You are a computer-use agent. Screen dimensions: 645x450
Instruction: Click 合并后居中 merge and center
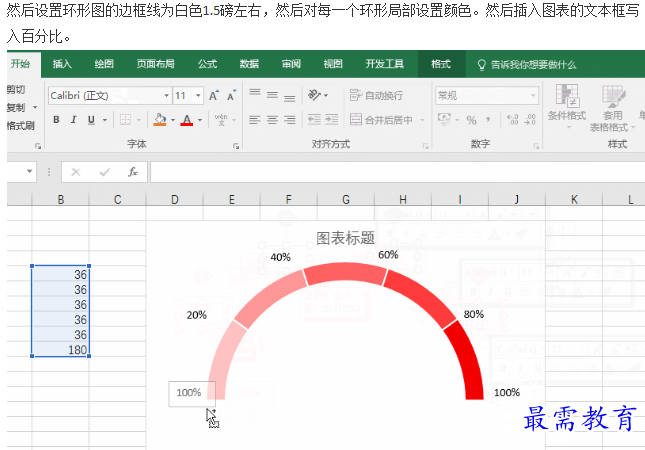coord(381,120)
